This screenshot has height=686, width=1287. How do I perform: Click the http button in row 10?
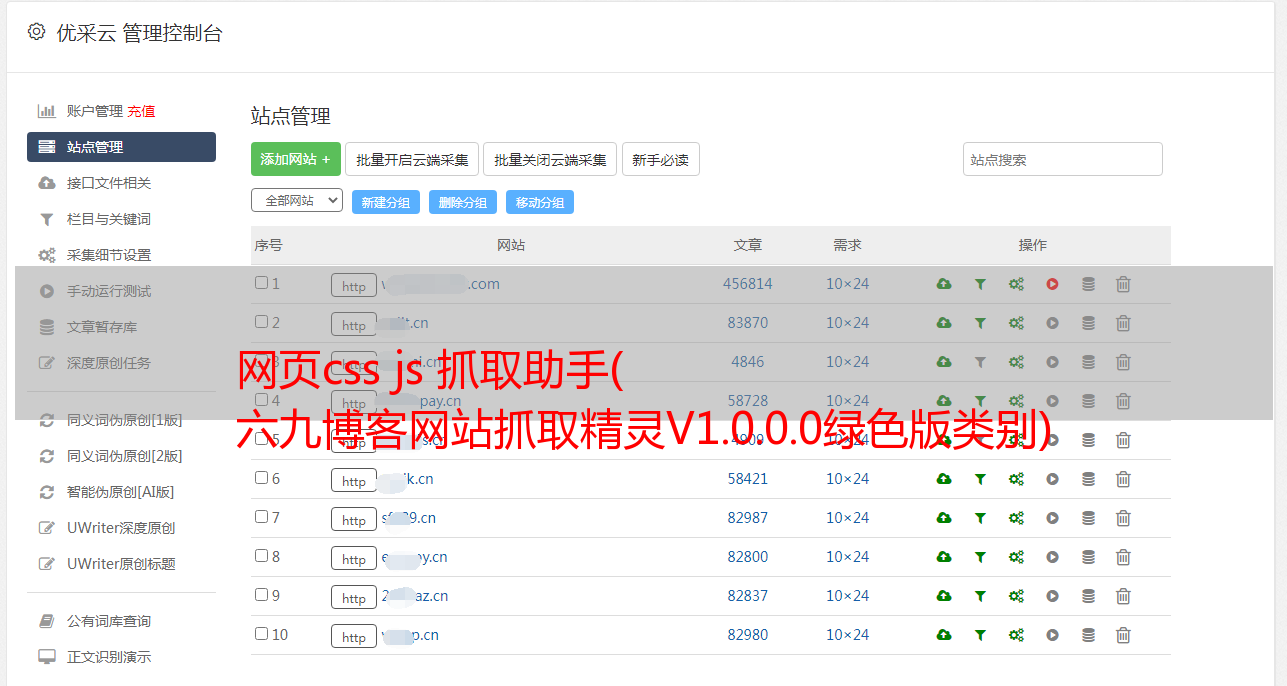[354, 636]
